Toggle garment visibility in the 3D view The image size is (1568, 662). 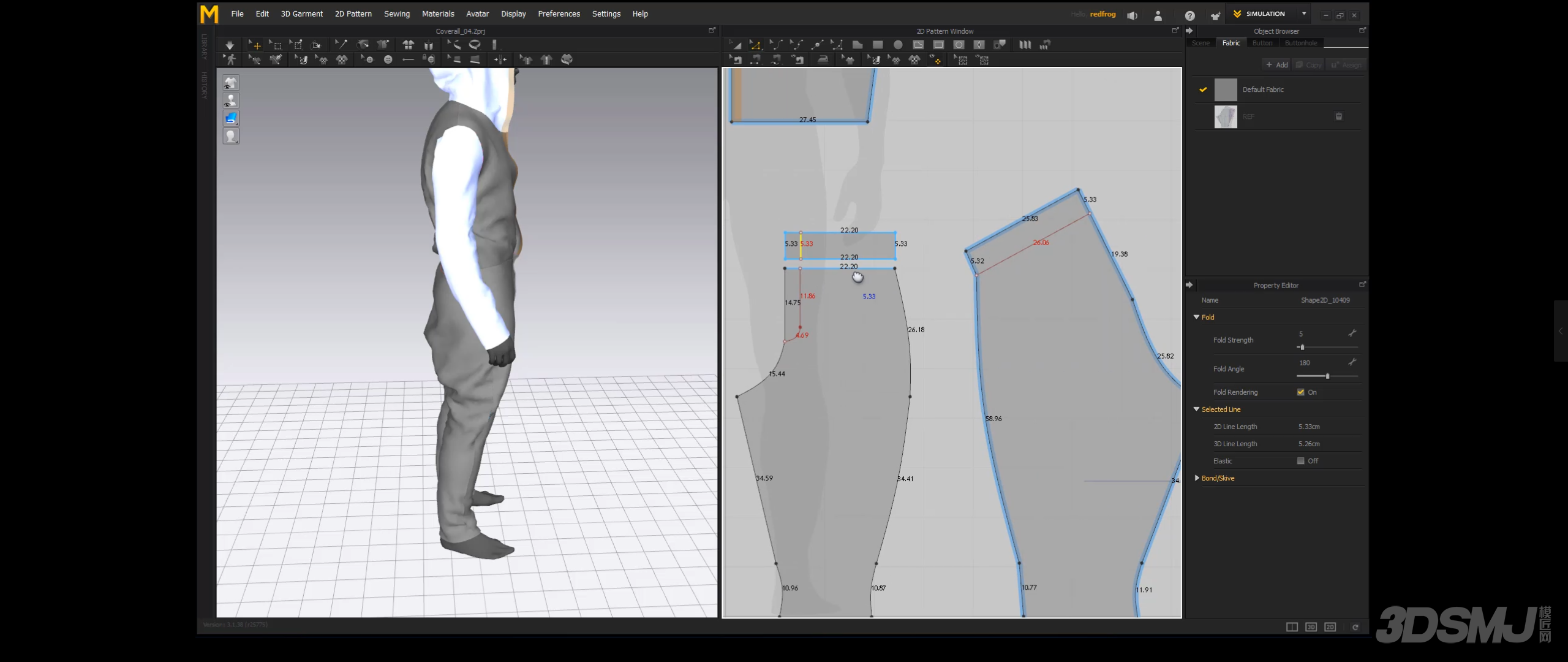click(231, 83)
